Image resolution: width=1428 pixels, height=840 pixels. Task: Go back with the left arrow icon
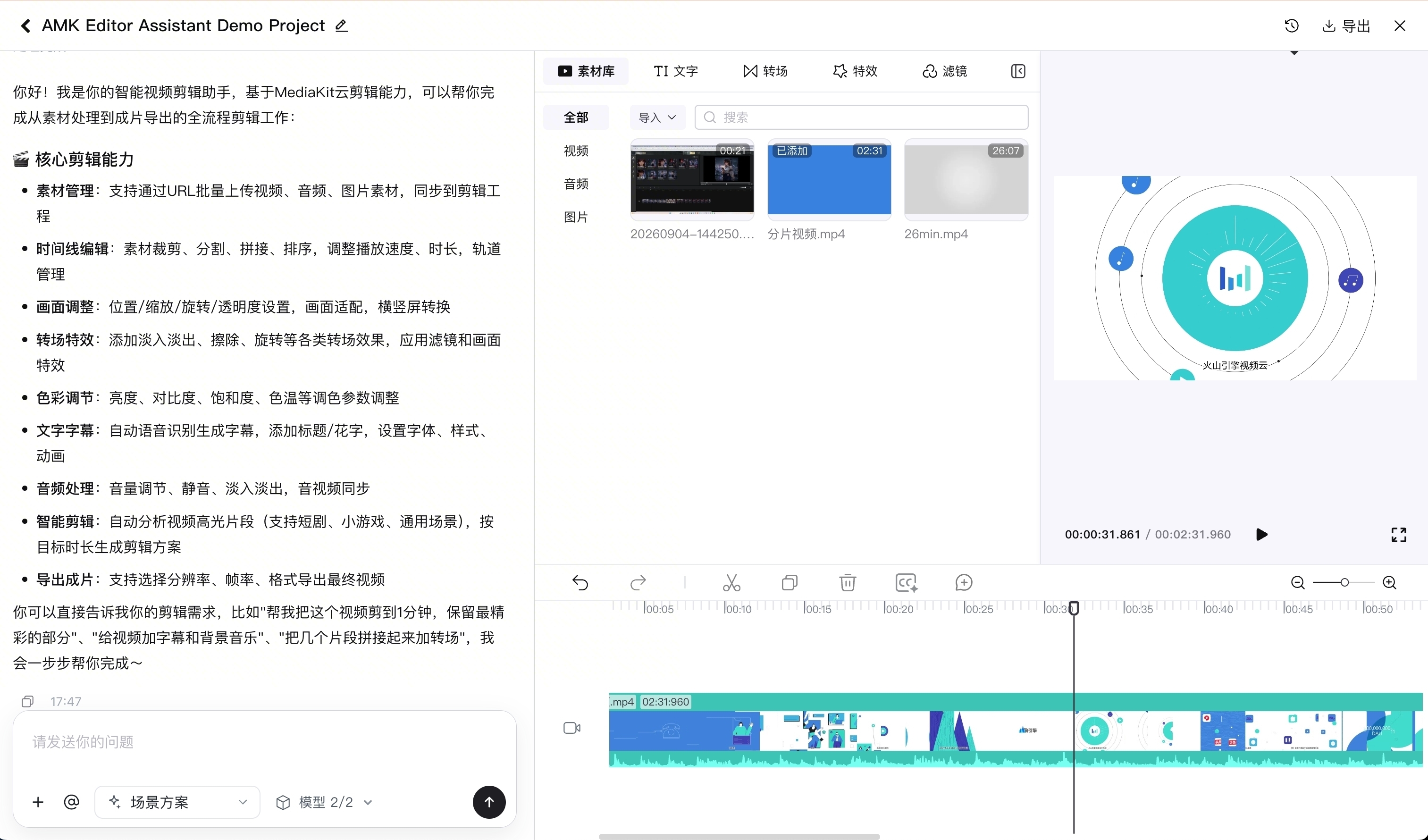pyautogui.click(x=25, y=25)
